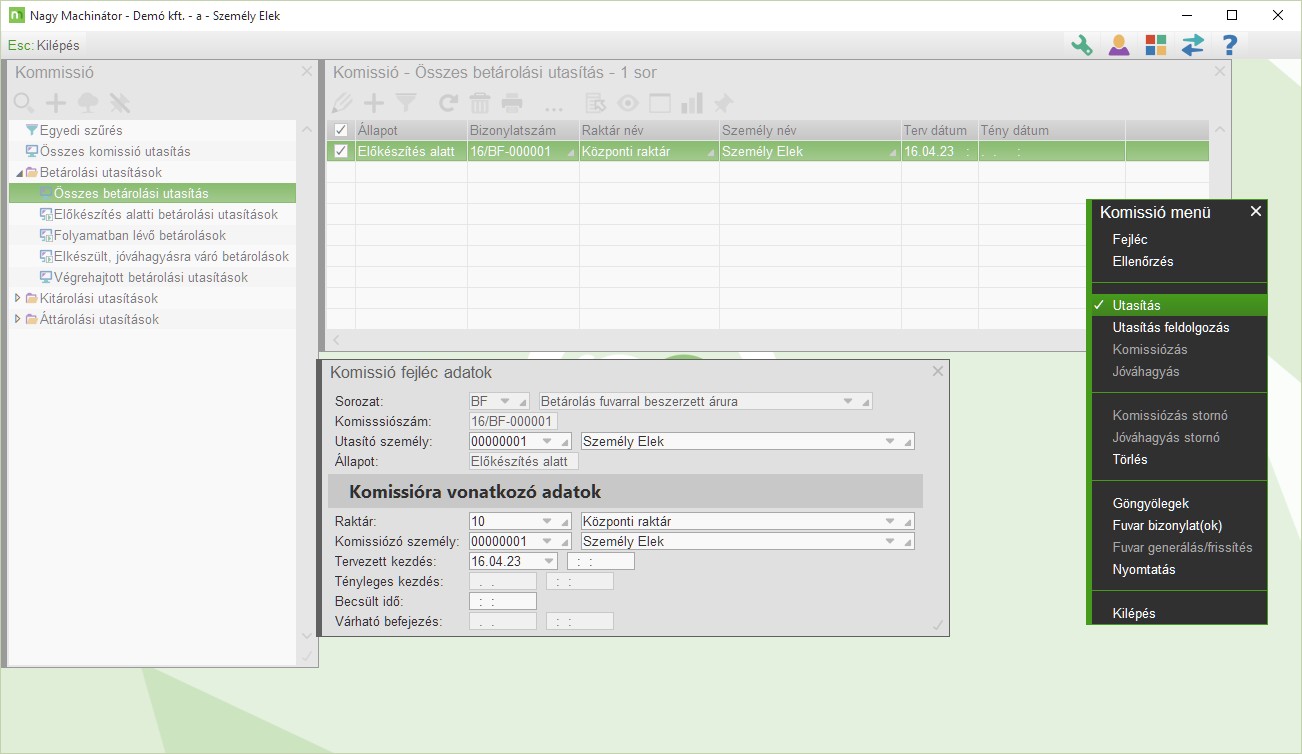Click the bar chart icon in list toolbar
The width and height of the screenshot is (1302, 754).
[691, 103]
